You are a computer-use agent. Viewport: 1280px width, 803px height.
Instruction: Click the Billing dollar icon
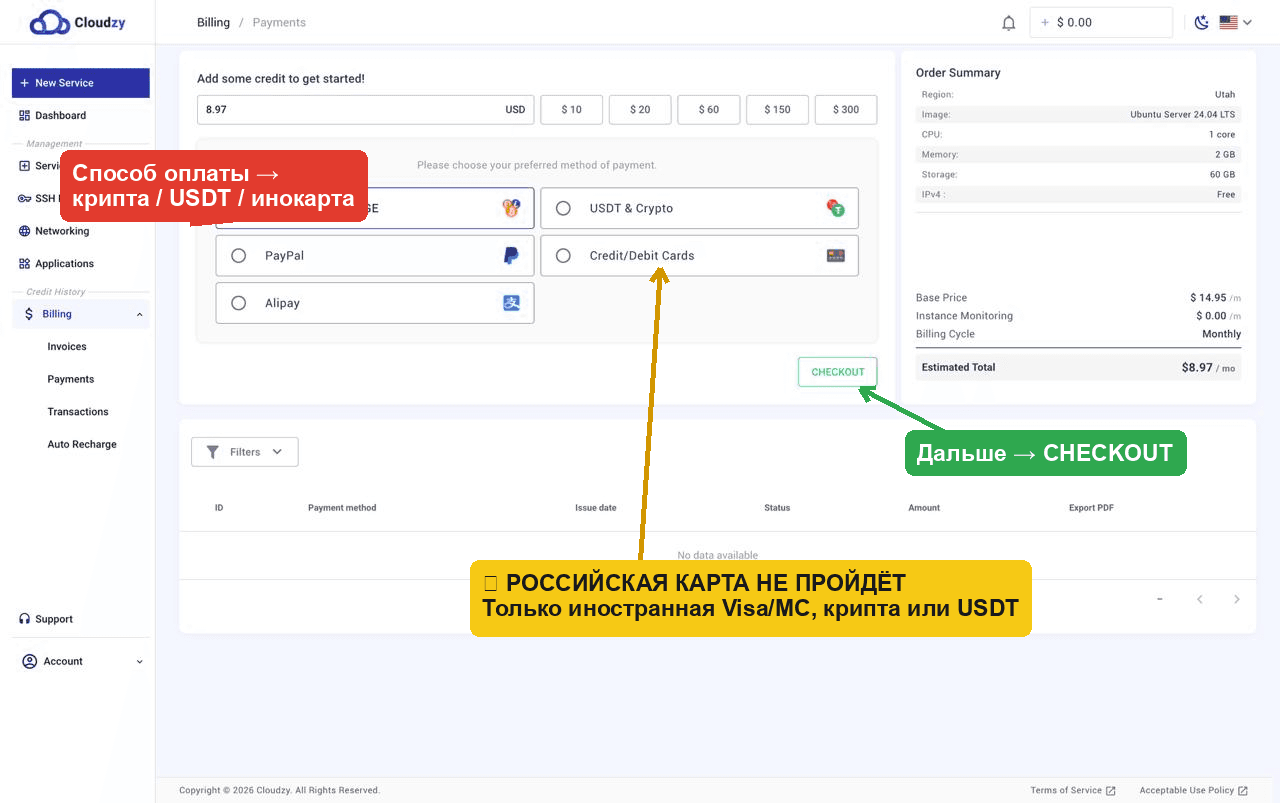pyautogui.click(x=29, y=314)
